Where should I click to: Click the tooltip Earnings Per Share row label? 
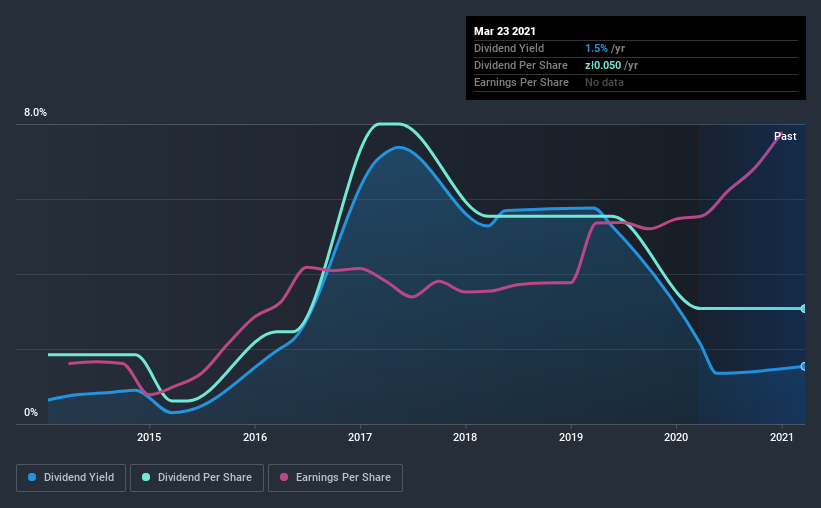(522, 82)
